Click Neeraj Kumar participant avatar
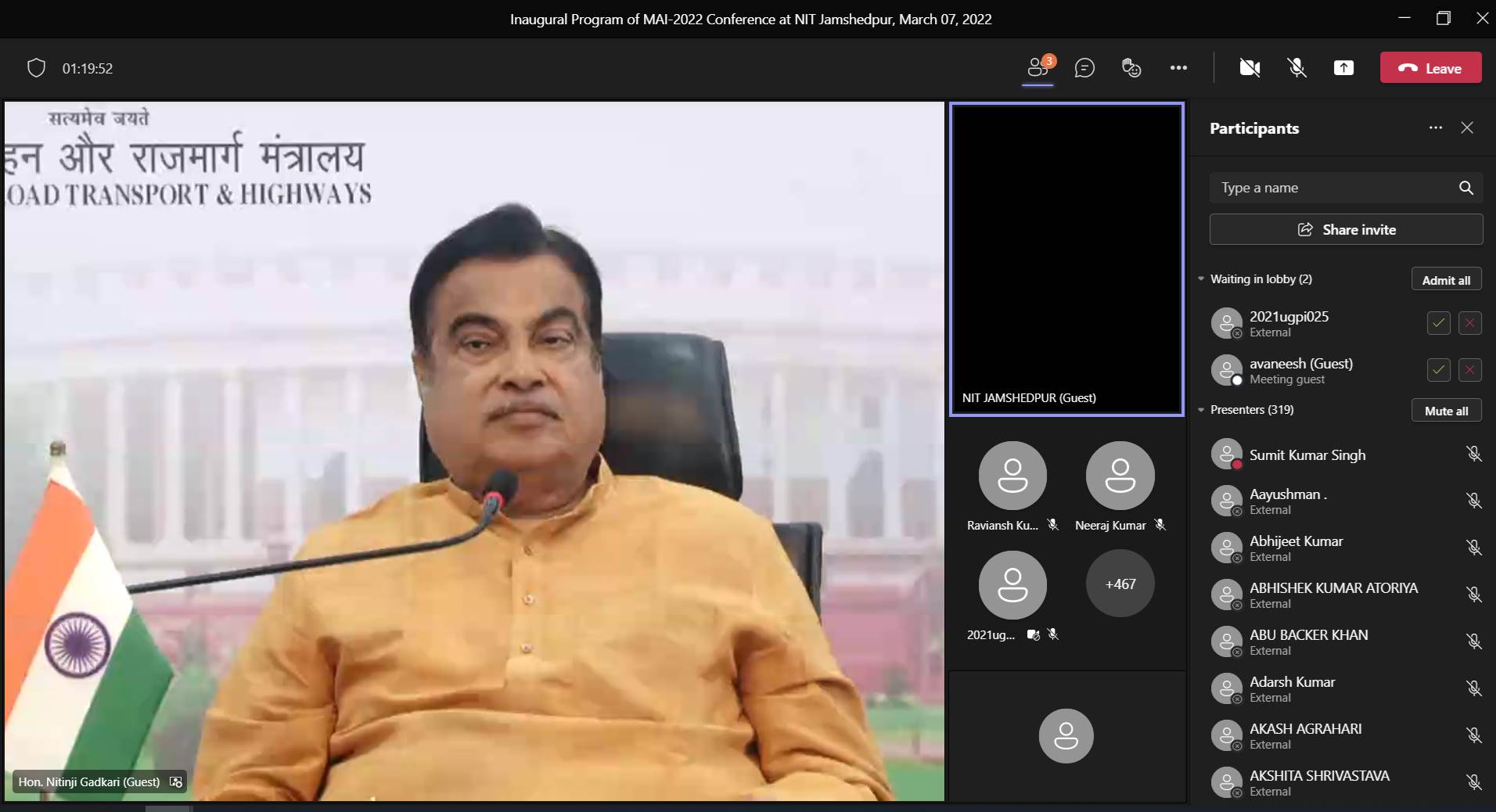The width and height of the screenshot is (1496, 812). [1120, 476]
